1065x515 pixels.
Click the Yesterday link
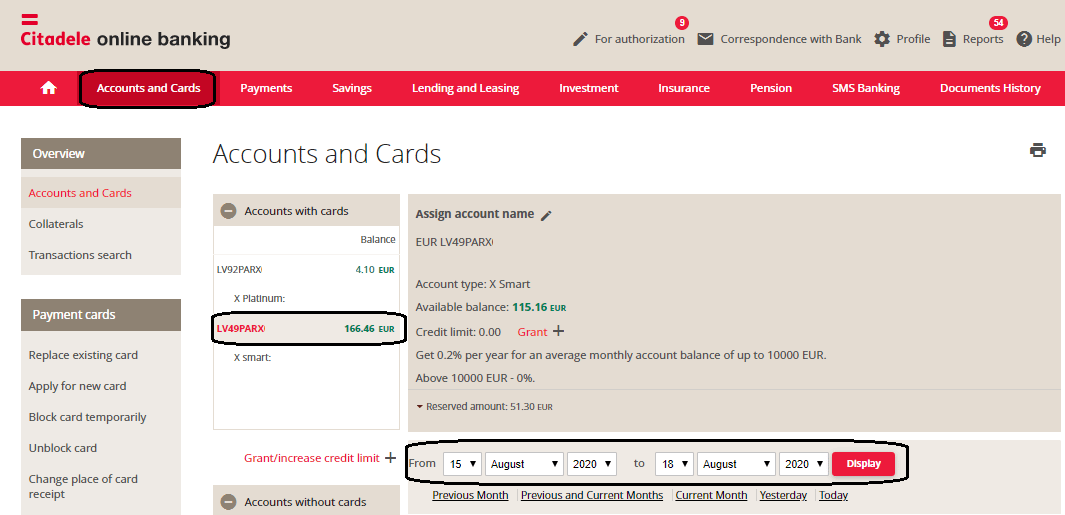coord(783,495)
